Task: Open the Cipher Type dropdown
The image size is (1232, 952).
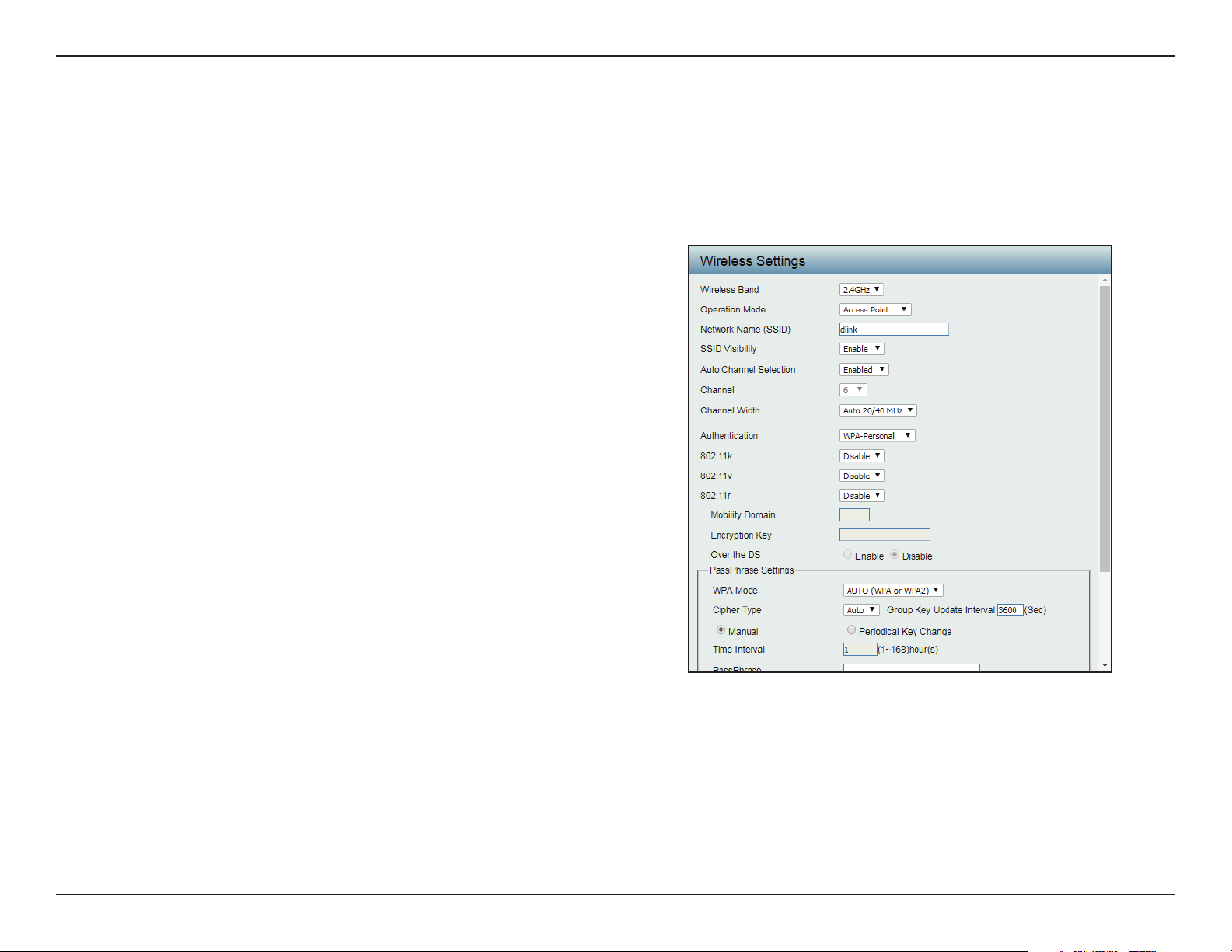Action: [861, 610]
